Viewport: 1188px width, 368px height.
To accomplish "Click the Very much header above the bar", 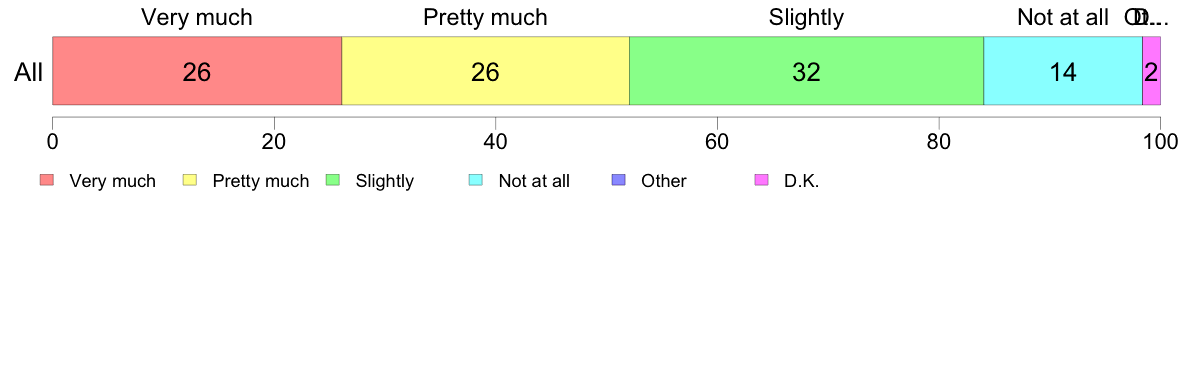I will pos(197,17).
